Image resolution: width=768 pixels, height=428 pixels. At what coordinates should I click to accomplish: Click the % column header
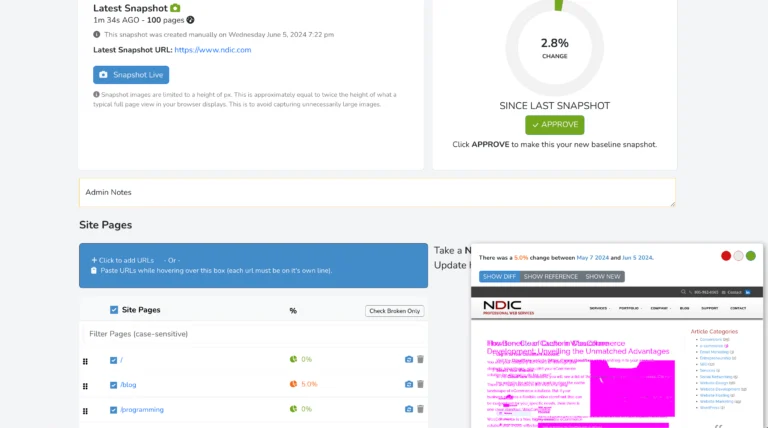(x=293, y=310)
